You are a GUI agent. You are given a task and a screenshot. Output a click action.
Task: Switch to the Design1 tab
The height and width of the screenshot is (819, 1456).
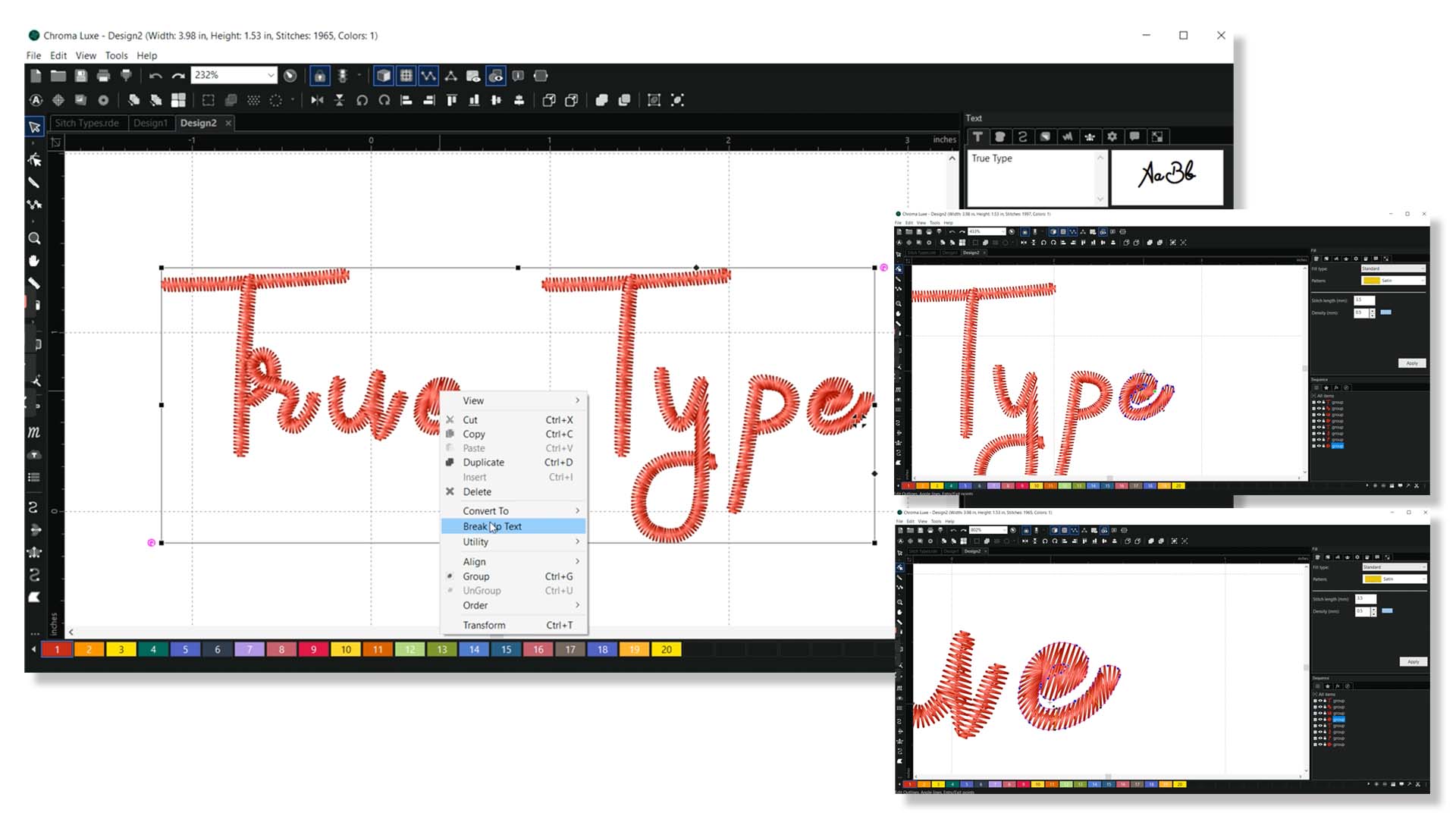click(152, 122)
